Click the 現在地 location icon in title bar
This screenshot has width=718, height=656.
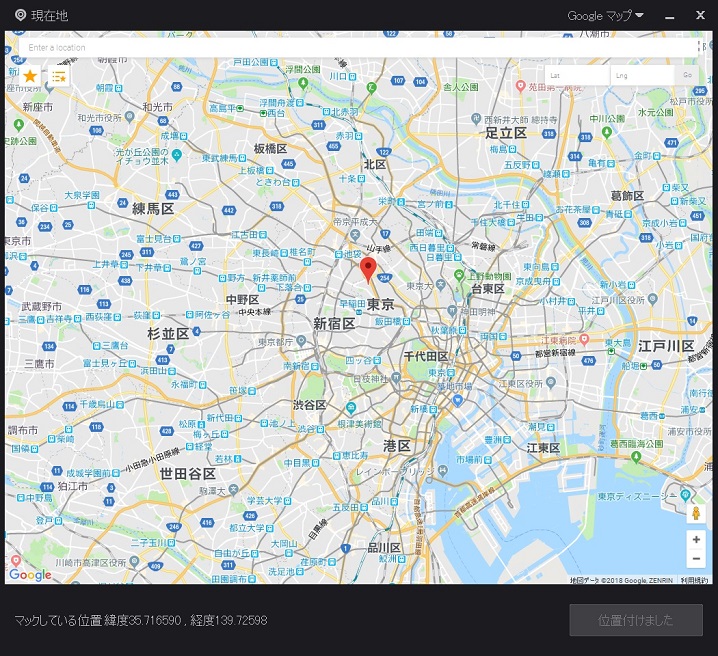point(20,15)
